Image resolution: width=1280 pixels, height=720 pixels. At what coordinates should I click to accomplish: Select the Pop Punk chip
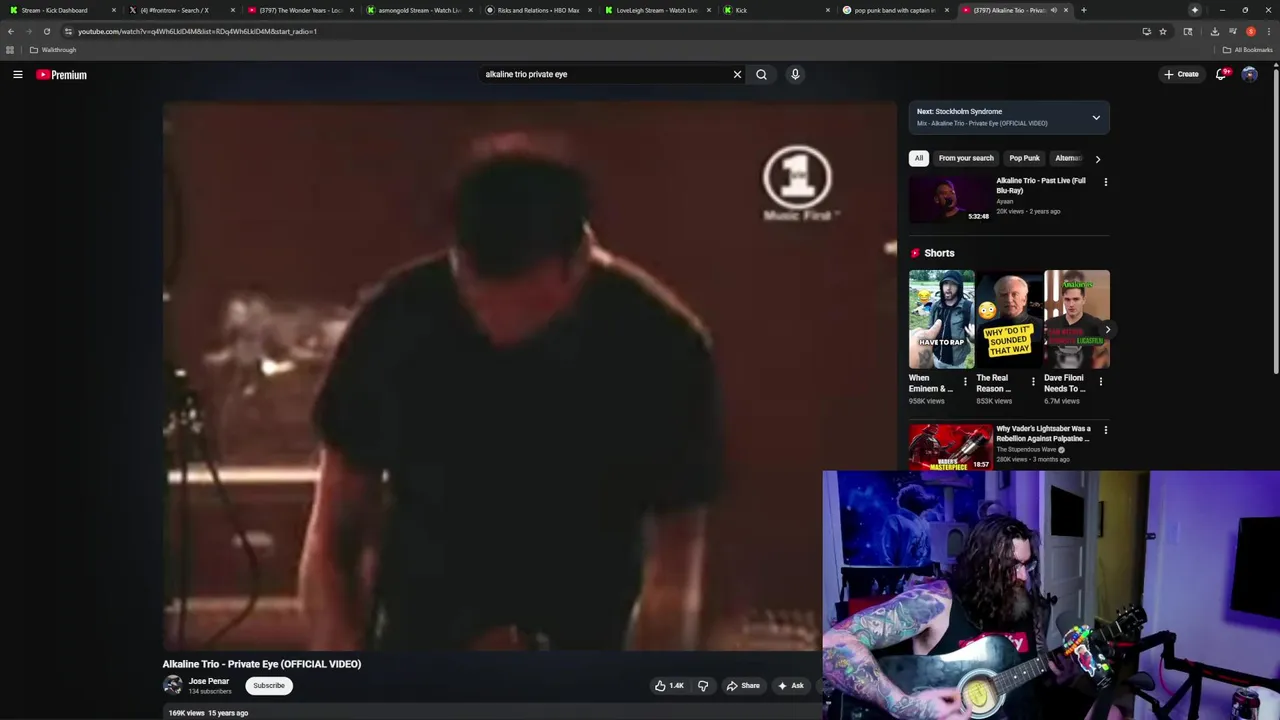point(1024,158)
